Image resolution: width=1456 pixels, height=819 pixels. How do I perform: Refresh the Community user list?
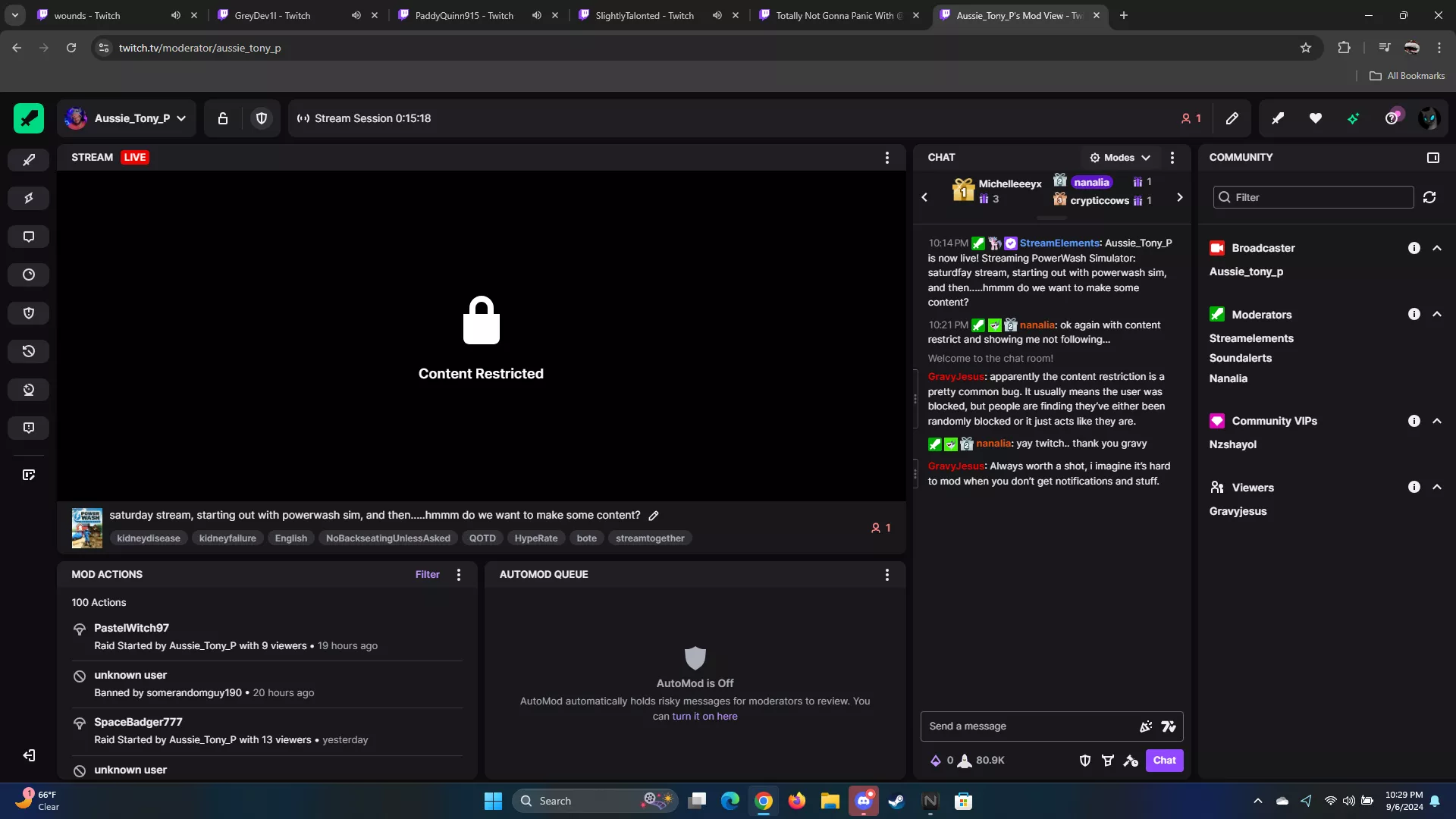click(1430, 197)
